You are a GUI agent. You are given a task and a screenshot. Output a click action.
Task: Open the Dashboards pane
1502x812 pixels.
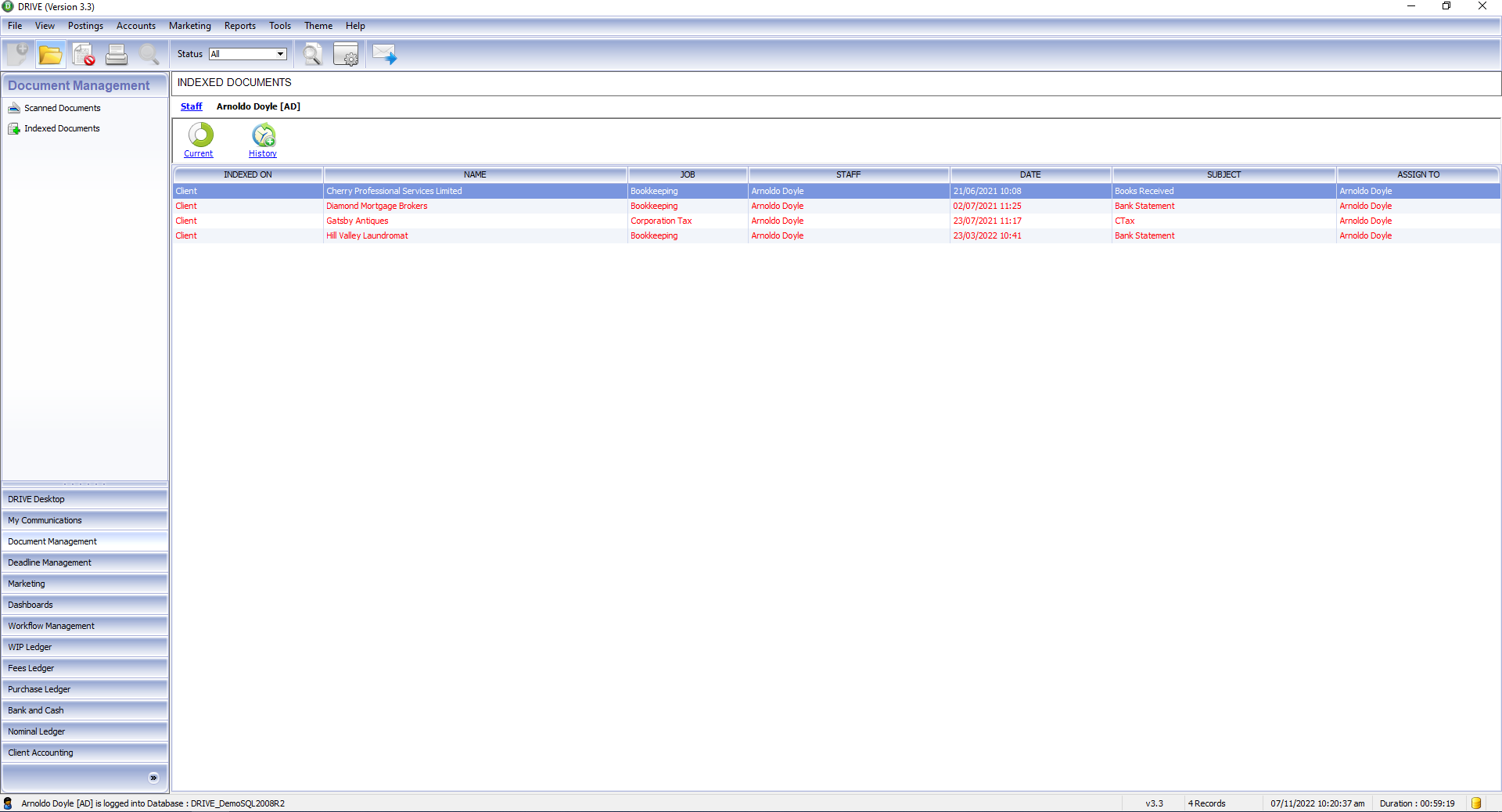coord(84,605)
